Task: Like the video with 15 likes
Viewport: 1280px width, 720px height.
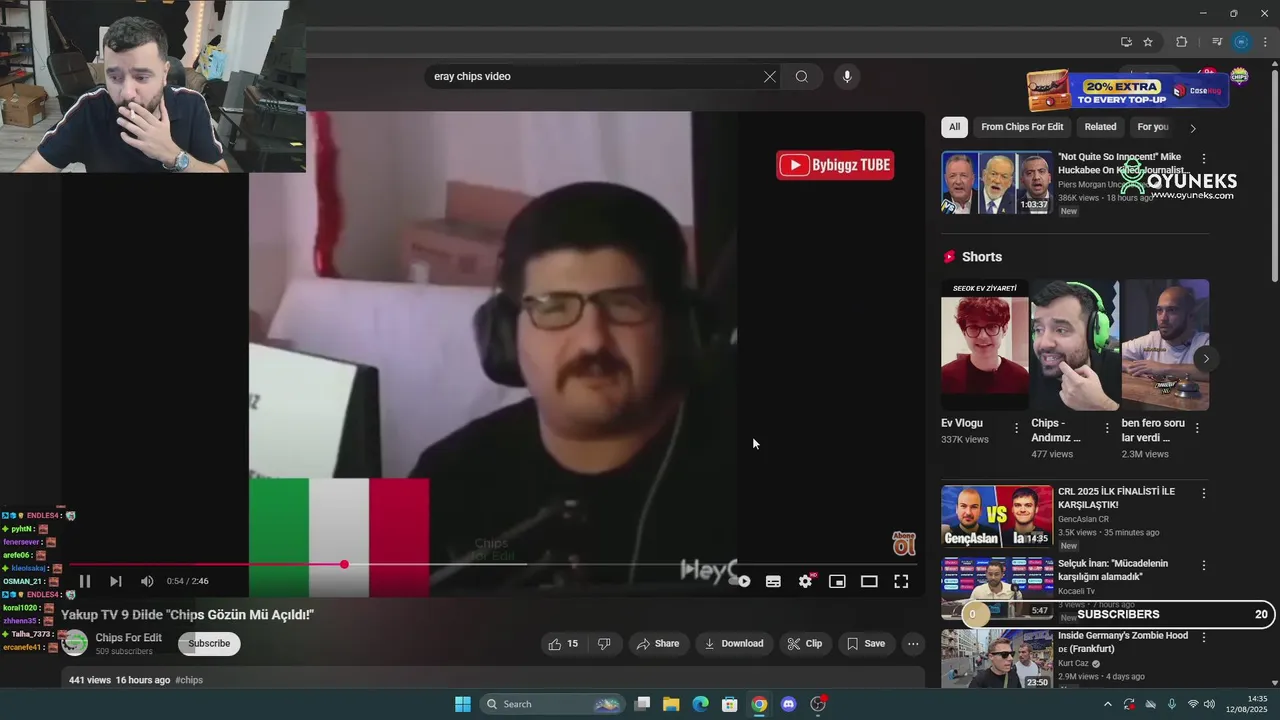Action: [563, 644]
